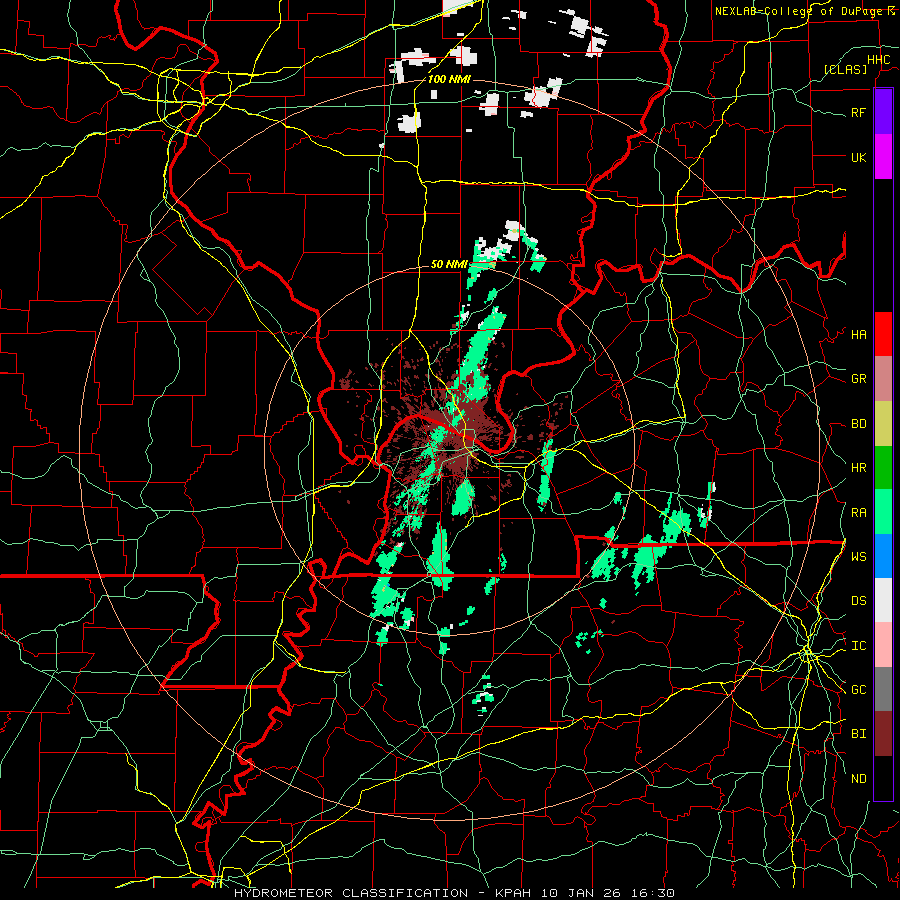900x900 pixels.
Task: Click the light pink IC legend swatch
Action: pyautogui.click(x=883, y=645)
